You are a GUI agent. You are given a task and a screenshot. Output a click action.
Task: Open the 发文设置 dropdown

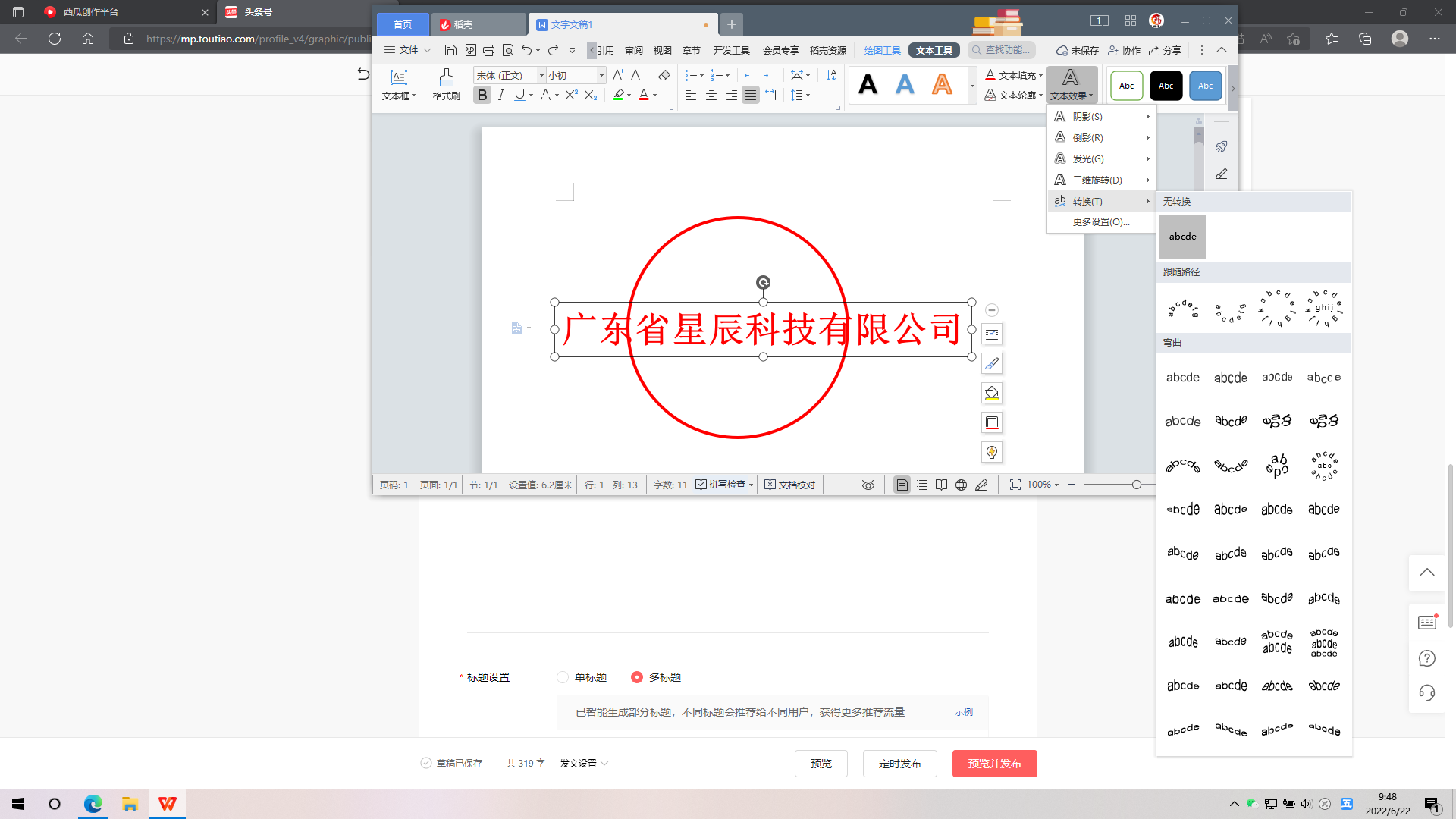point(584,764)
